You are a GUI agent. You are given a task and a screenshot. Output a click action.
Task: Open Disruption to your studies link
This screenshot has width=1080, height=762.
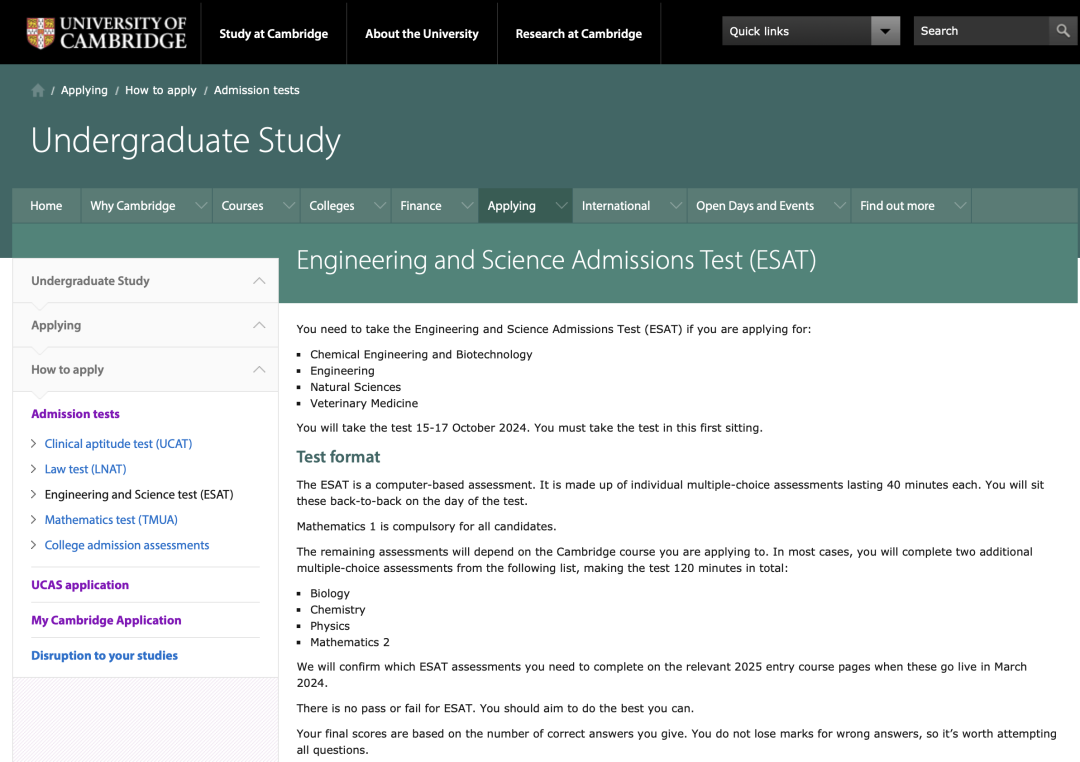pos(104,655)
